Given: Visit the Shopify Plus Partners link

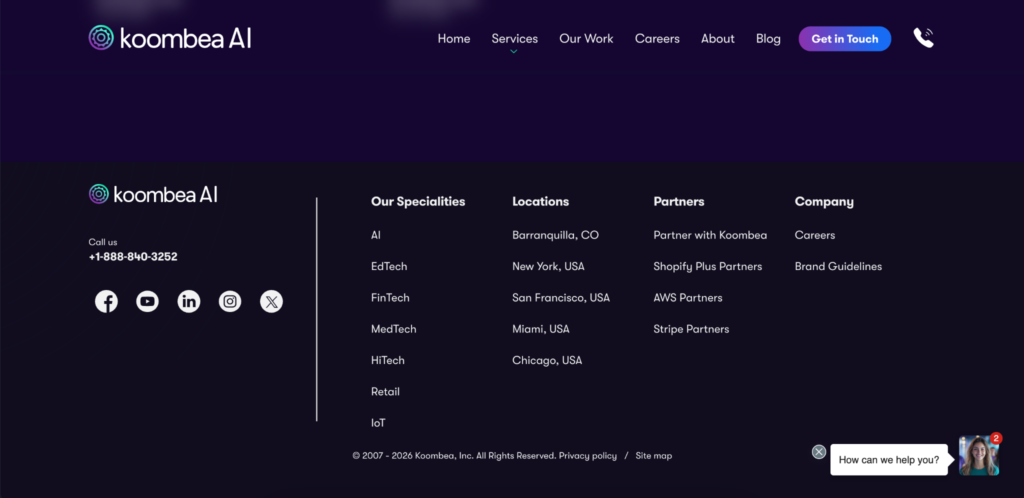Looking at the screenshot, I should pyautogui.click(x=707, y=267).
